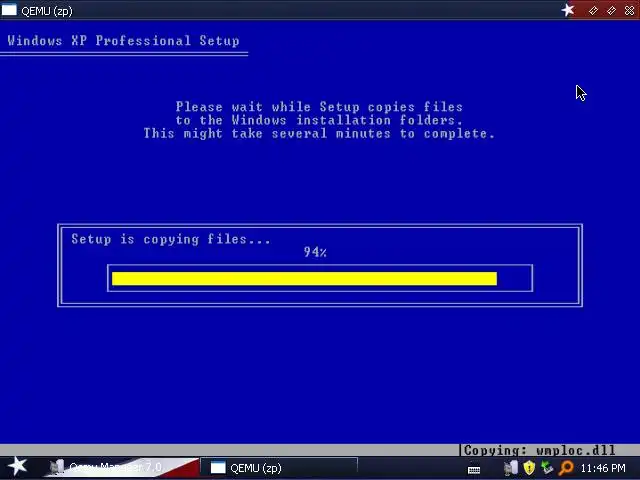Close the QEMU (zp) window
640x480 pixels.
tap(629, 11)
